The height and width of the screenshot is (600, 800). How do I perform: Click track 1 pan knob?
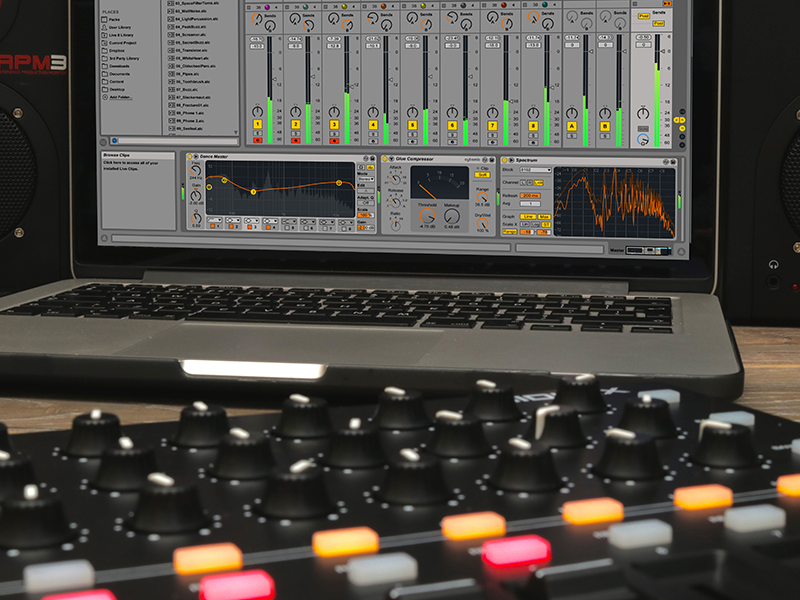click(258, 112)
